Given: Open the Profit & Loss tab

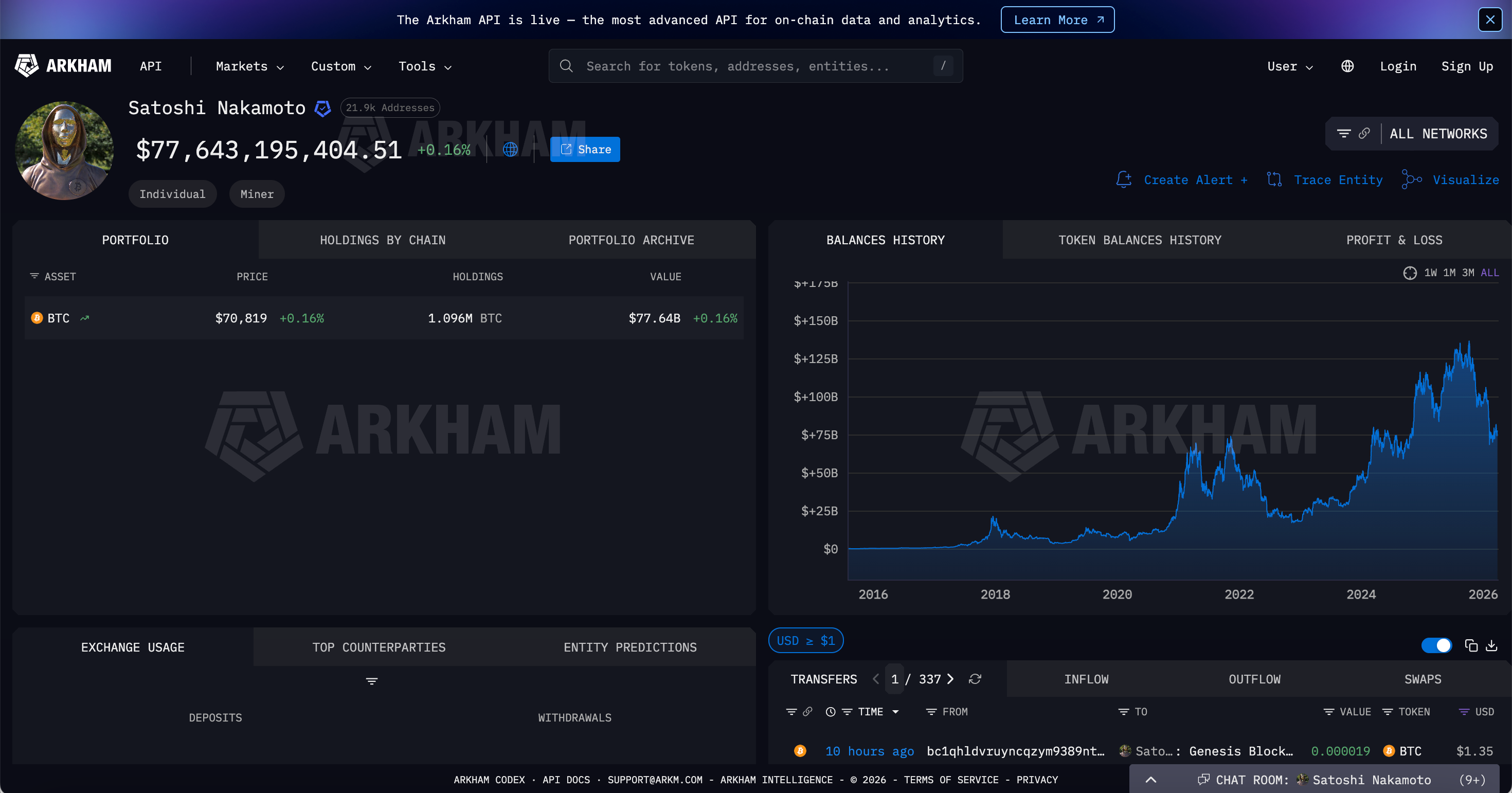Looking at the screenshot, I should click(1393, 240).
